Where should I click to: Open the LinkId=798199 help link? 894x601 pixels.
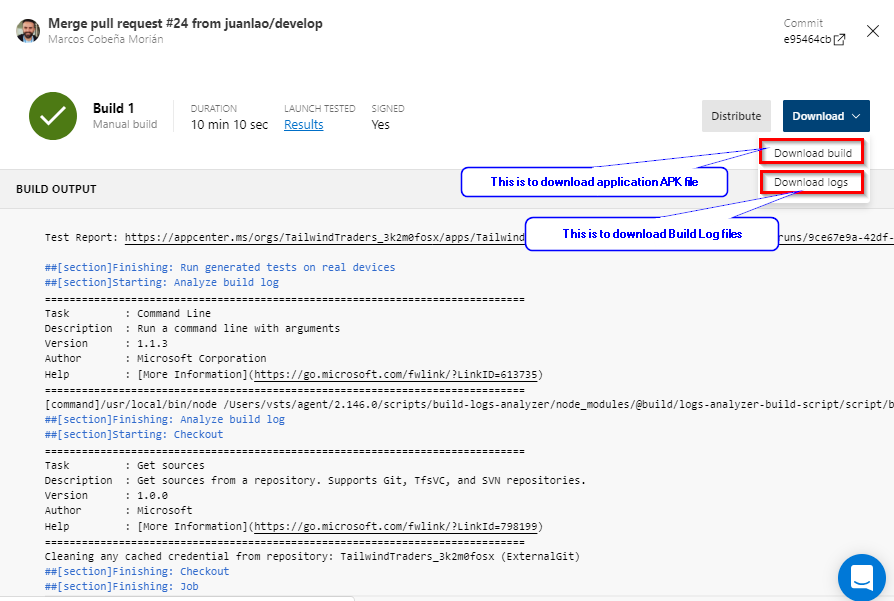coord(396,526)
